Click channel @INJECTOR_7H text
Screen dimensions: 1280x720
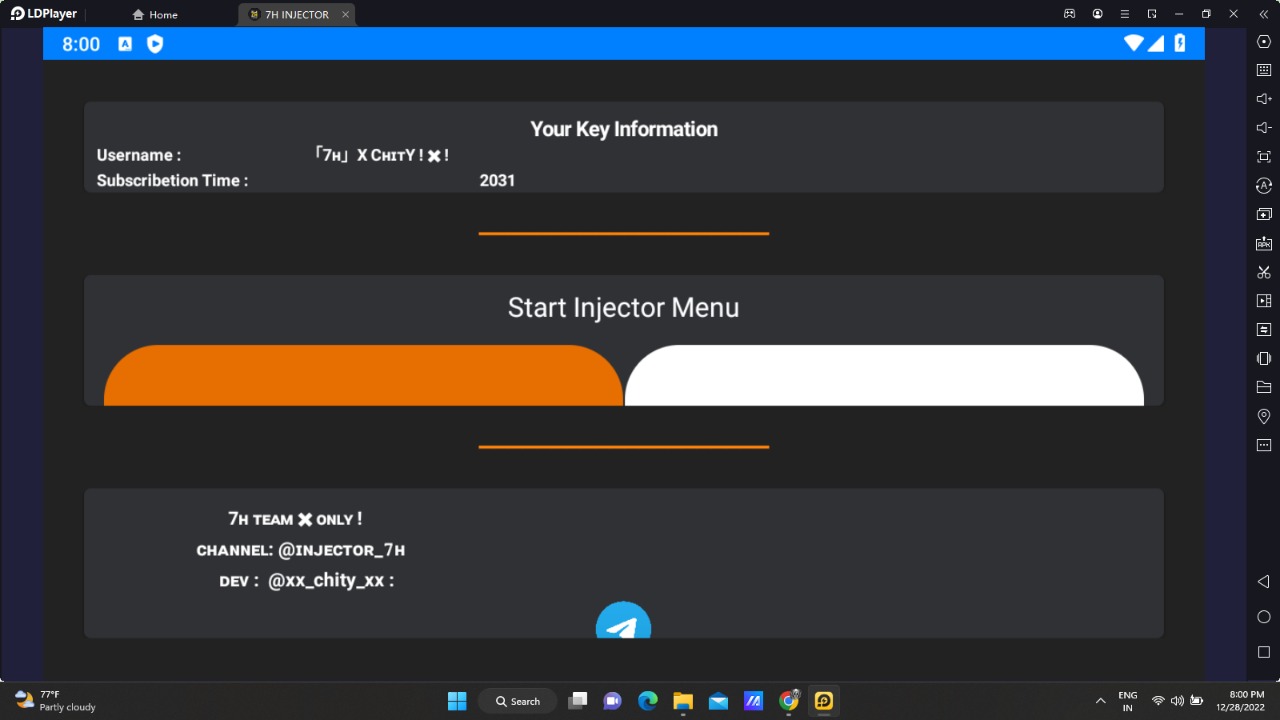point(301,550)
